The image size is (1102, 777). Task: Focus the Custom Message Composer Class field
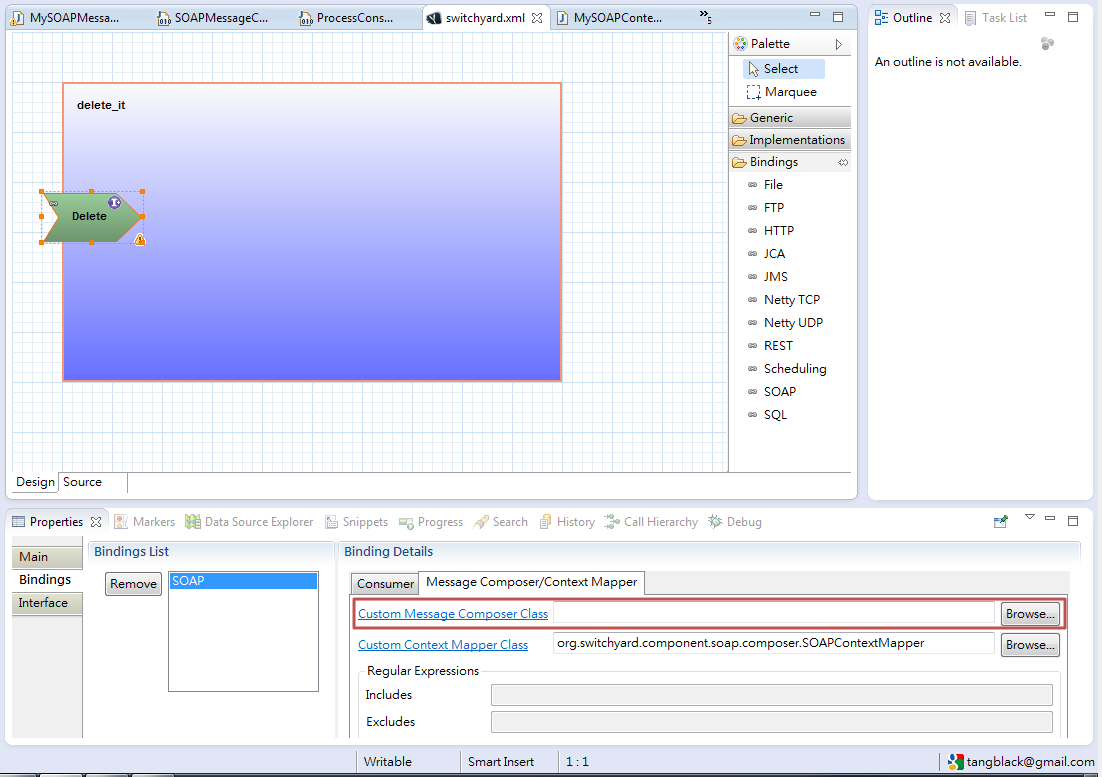774,613
